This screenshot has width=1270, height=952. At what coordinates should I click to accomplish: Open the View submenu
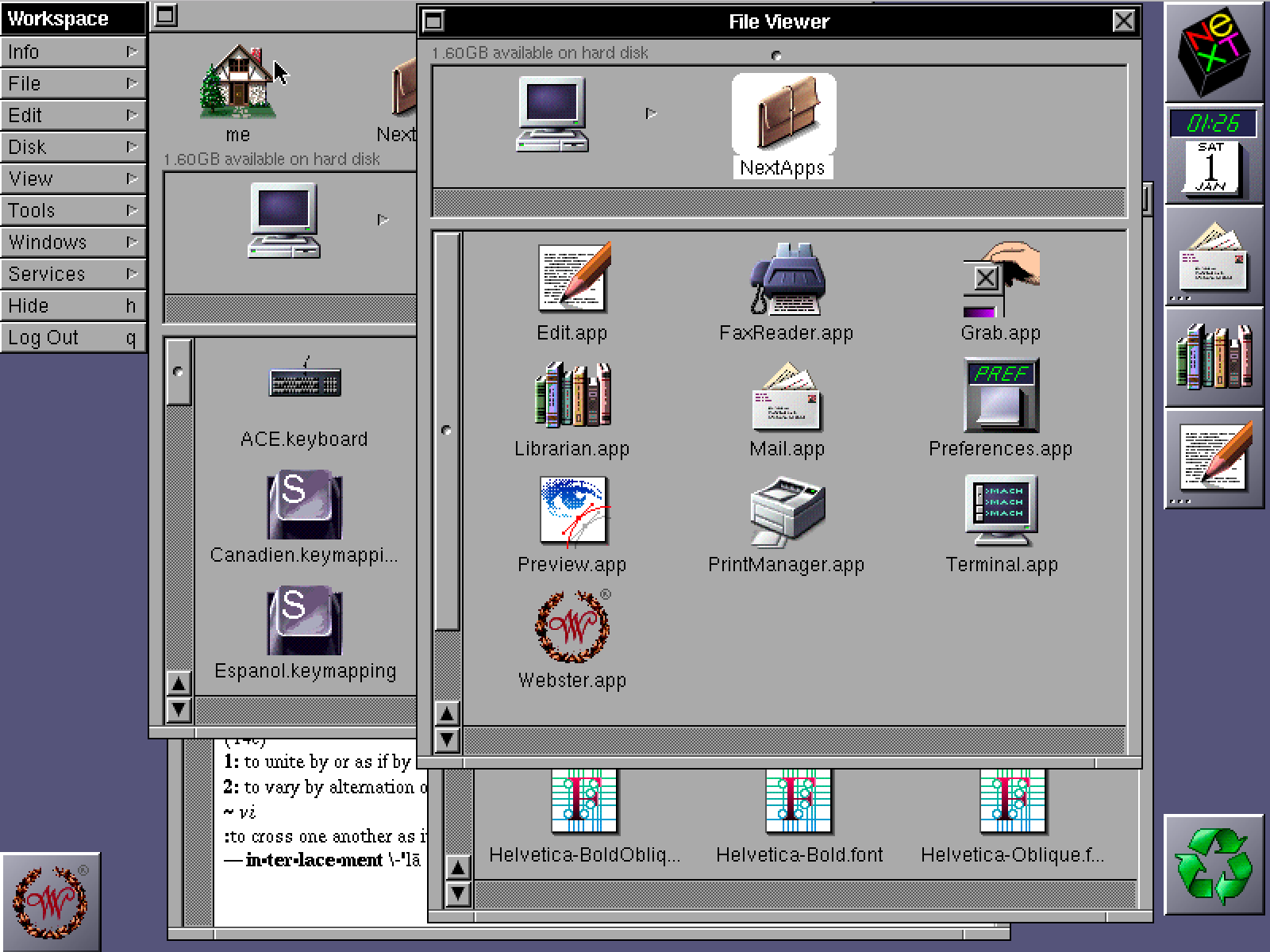tap(73, 178)
